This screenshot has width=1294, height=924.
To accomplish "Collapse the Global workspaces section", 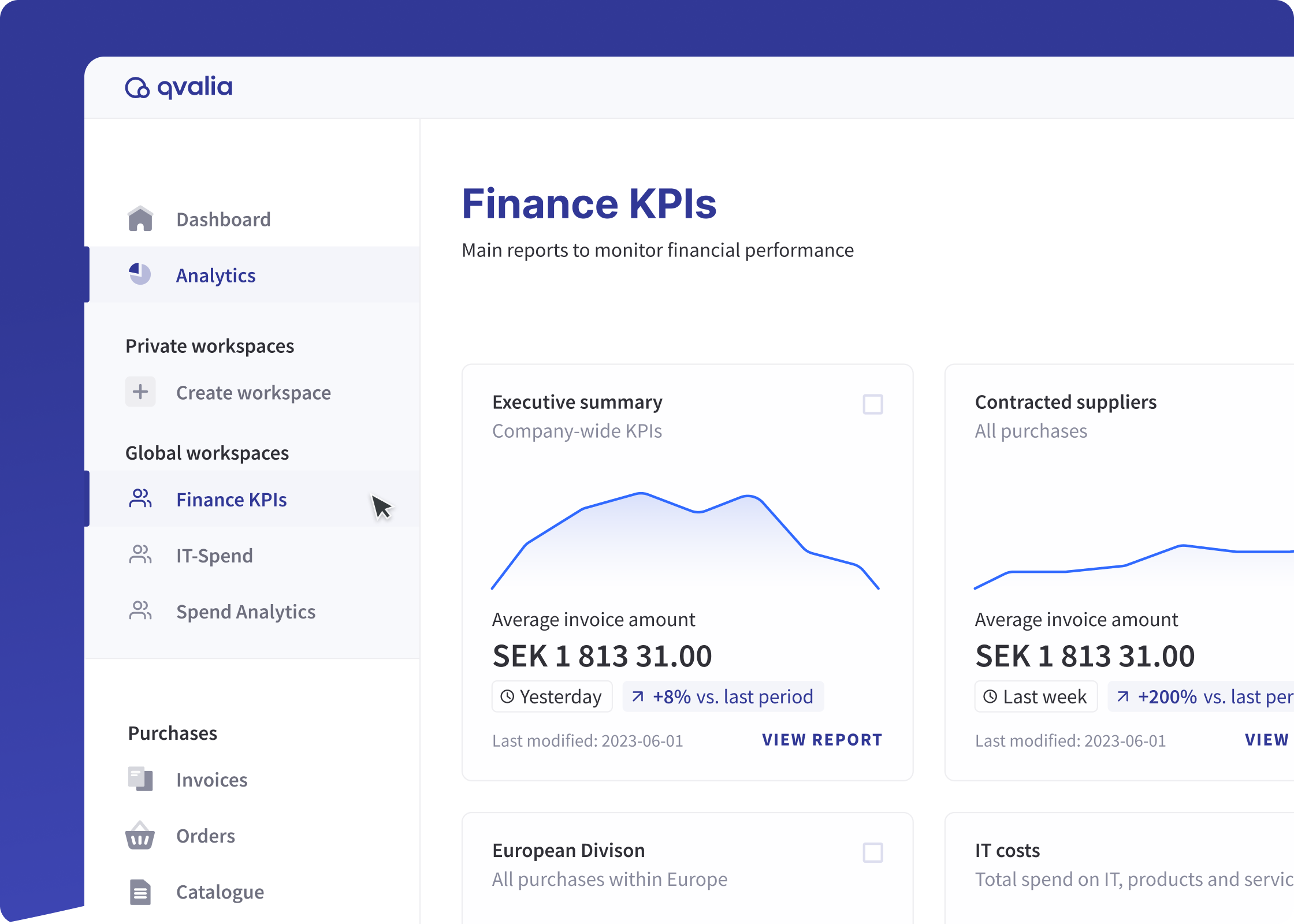I will [x=207, y=453].
